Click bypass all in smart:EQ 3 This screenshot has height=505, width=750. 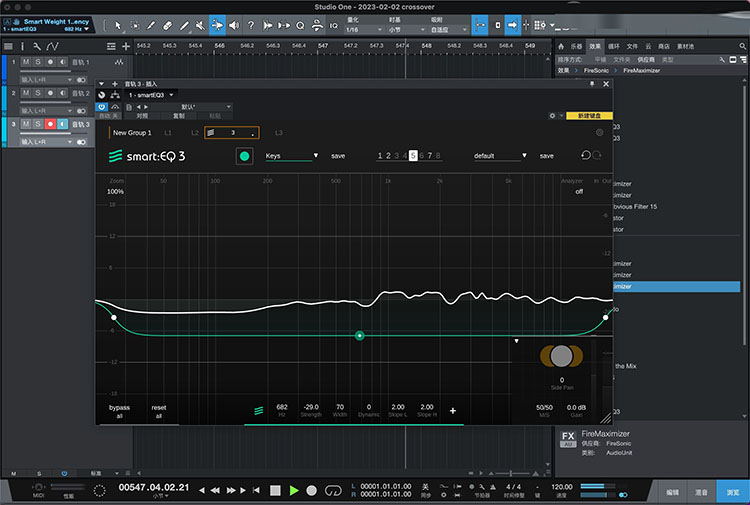tap(119, 411)
